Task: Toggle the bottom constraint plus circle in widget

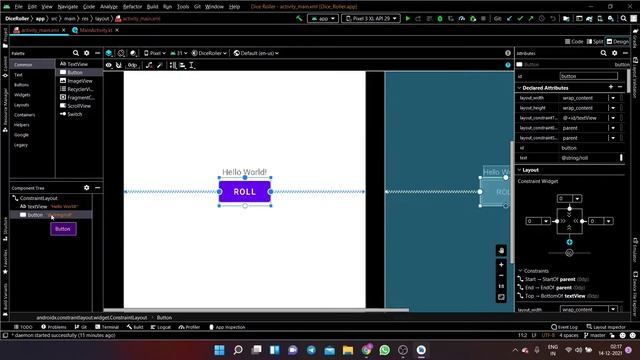Action: click(569, 242)
